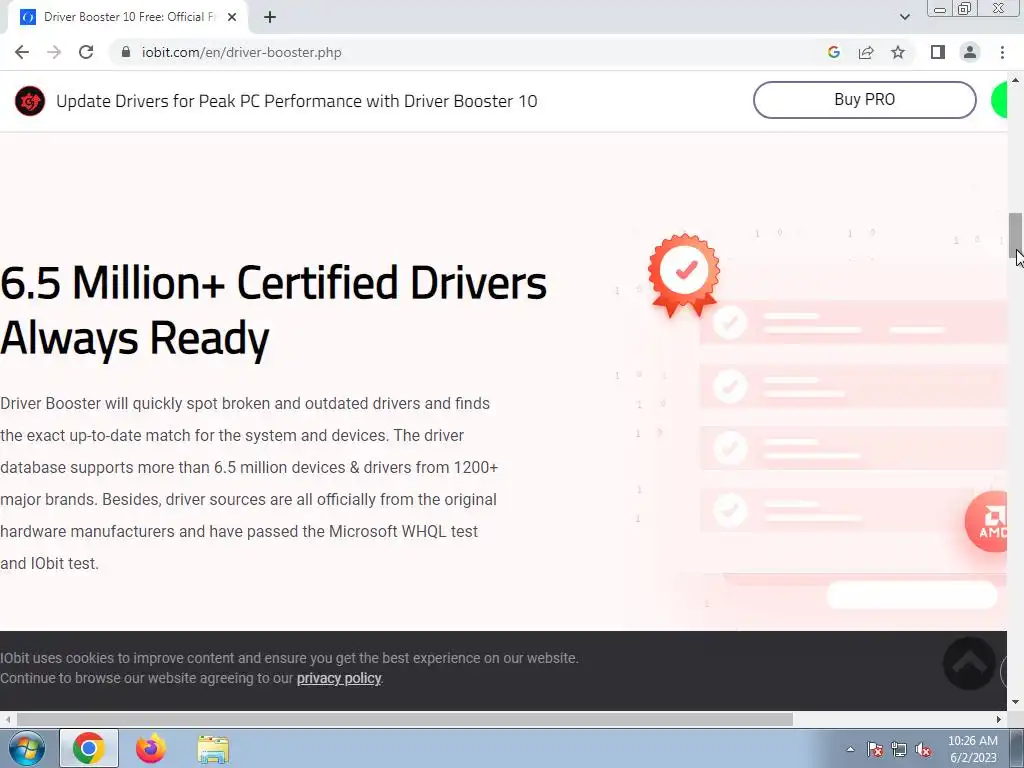Toggle the browser side panel
The width and height of the screenshot is (1024, 768).
(x=938, y=52)
